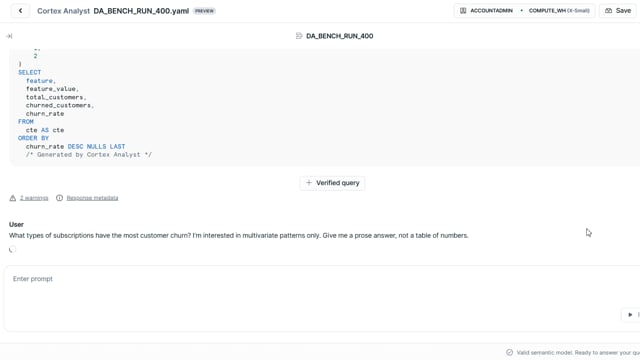Click the user question about customer churn

(x=239, y=236)
